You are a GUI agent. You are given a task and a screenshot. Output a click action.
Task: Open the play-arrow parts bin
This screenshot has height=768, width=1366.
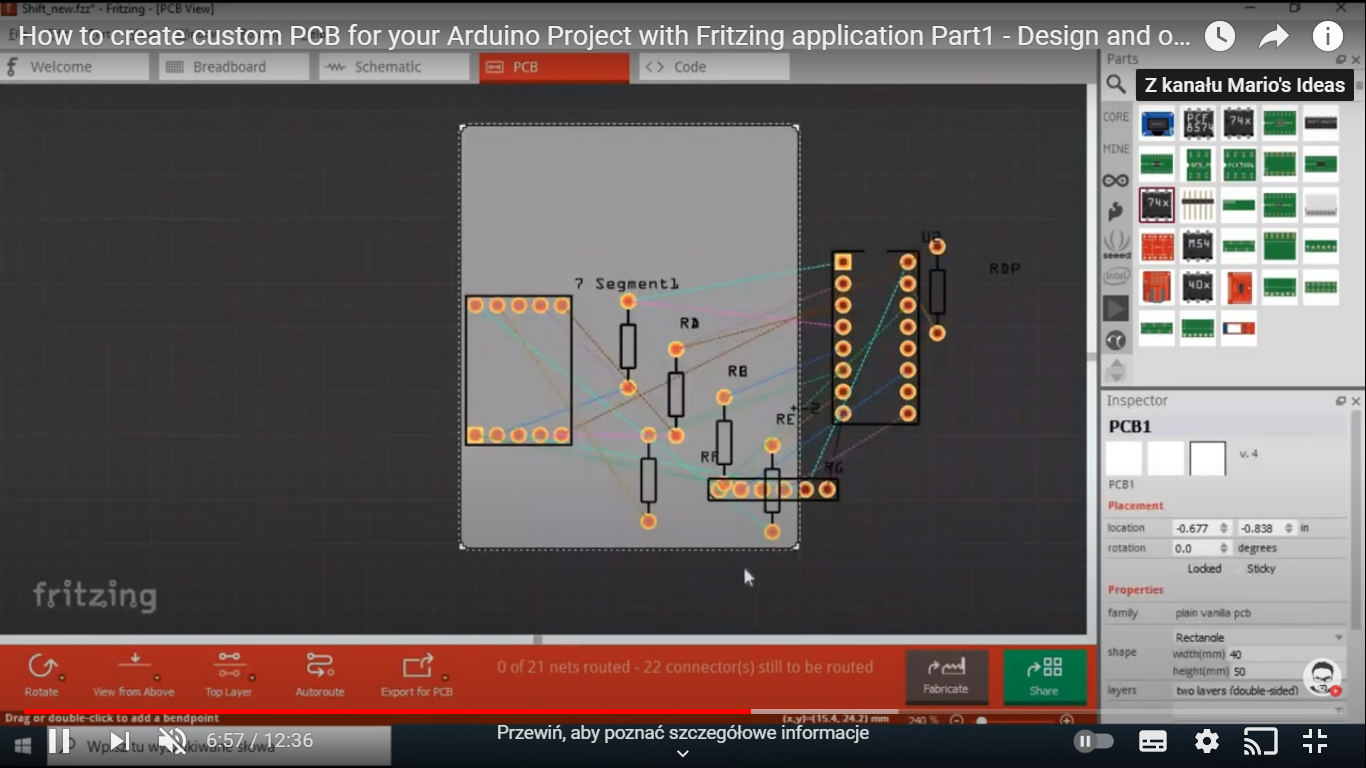pyautogui.click(x=1116, y=308)
